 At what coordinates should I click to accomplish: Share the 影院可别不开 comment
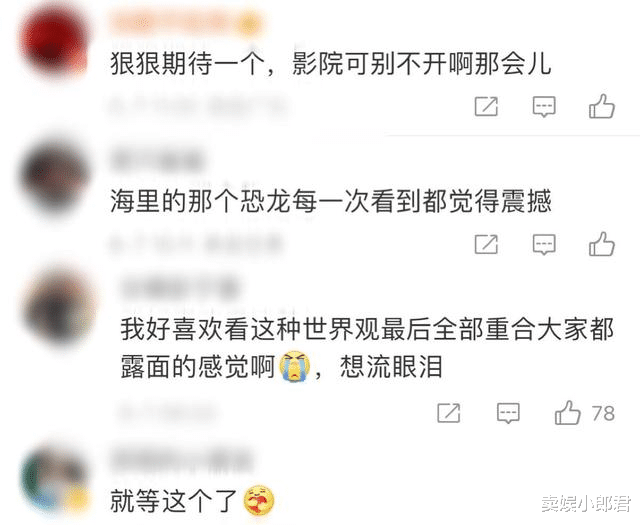486,107
